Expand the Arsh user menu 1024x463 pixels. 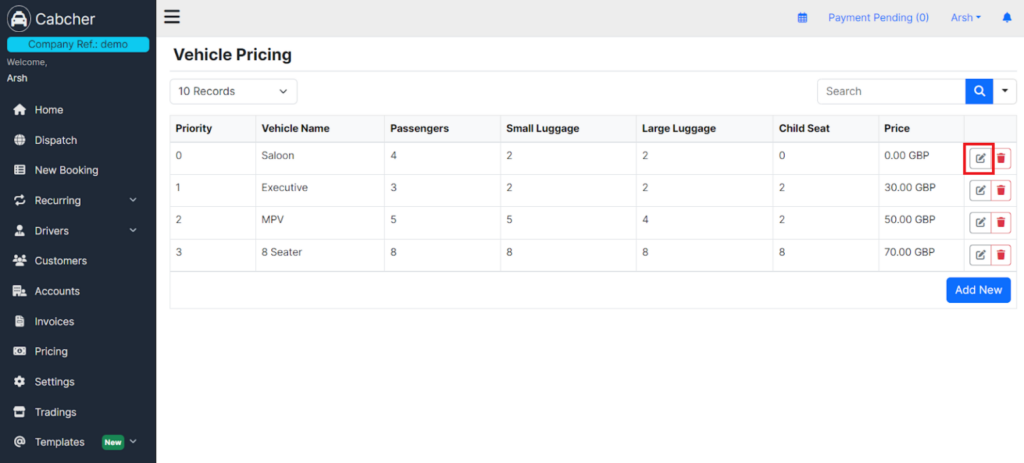point(965,18)
